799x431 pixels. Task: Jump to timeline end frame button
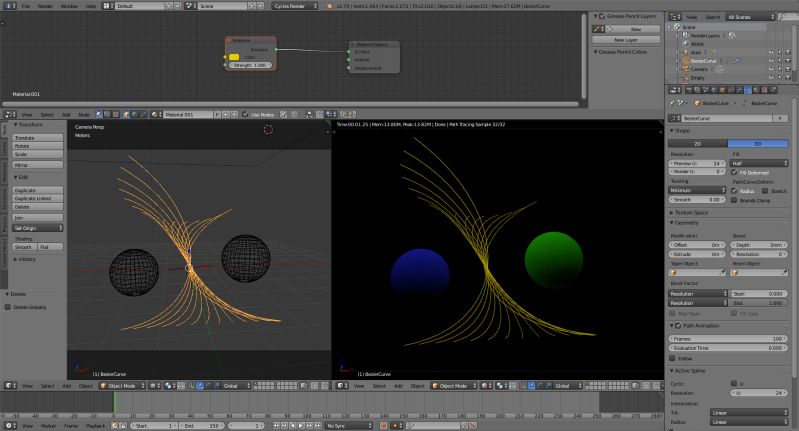point(317,425)
